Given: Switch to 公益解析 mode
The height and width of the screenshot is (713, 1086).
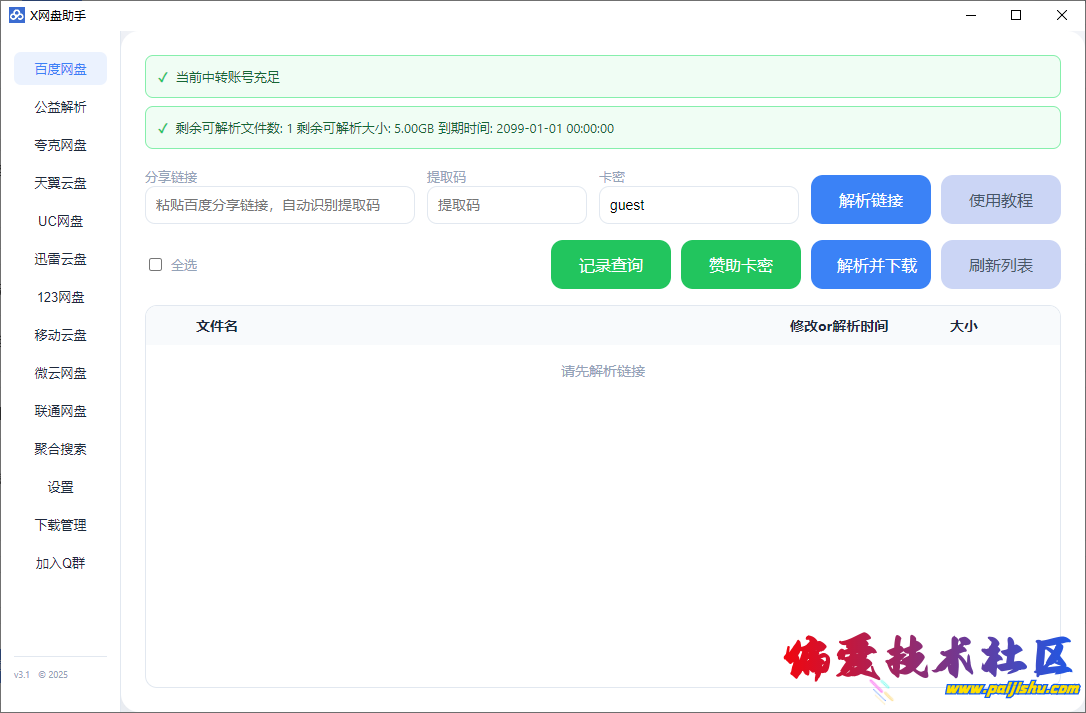Looking at the screenshot, I should [x=60, y=107].
